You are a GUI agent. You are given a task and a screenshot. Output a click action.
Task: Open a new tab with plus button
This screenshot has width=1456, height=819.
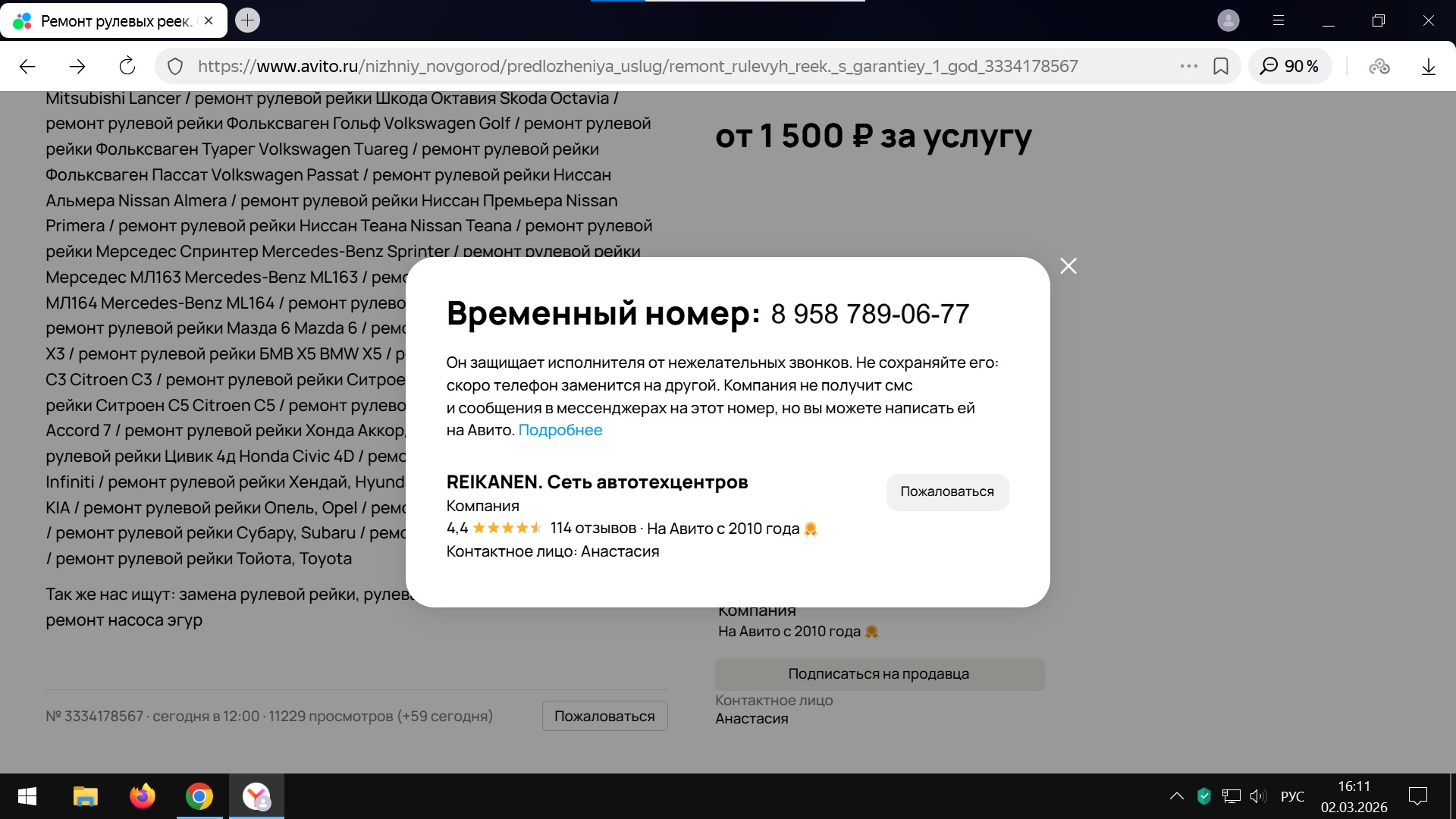coord(247,20)
